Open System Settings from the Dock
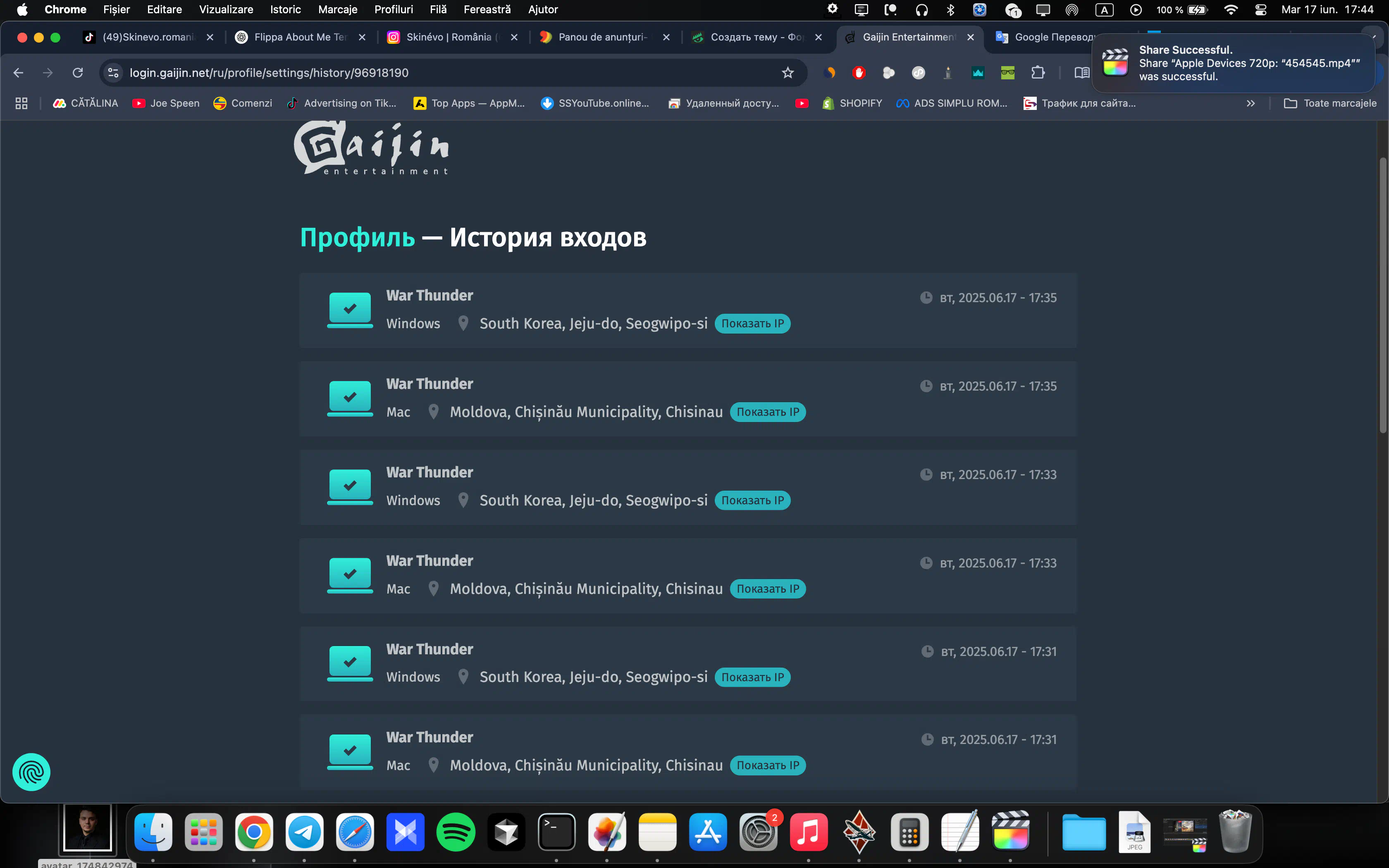 758,832
